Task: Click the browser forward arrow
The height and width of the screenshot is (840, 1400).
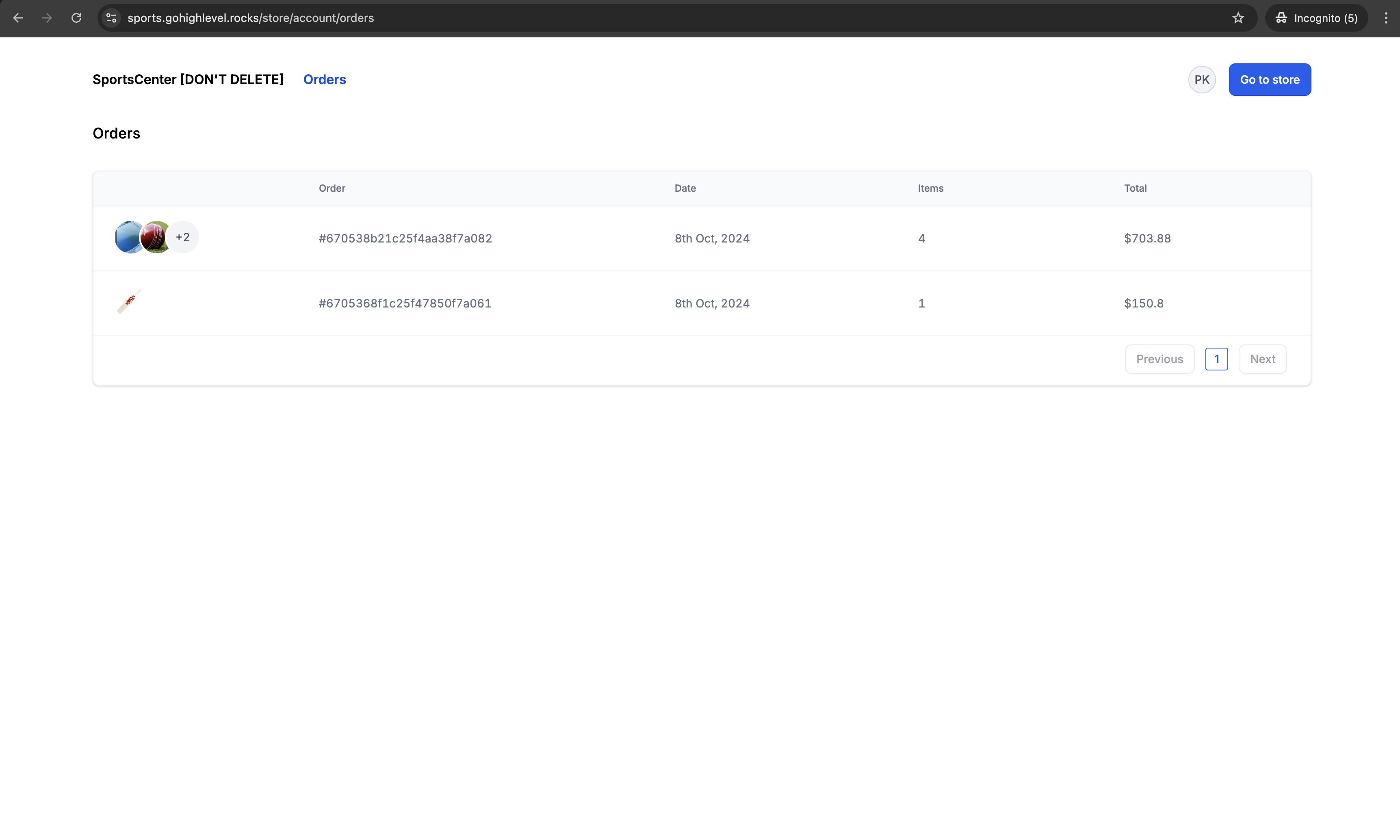Action: point(47,18)
